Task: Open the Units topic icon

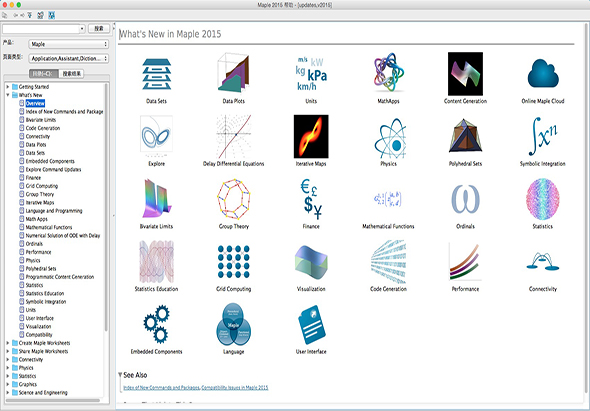Action: click(311, 74)
